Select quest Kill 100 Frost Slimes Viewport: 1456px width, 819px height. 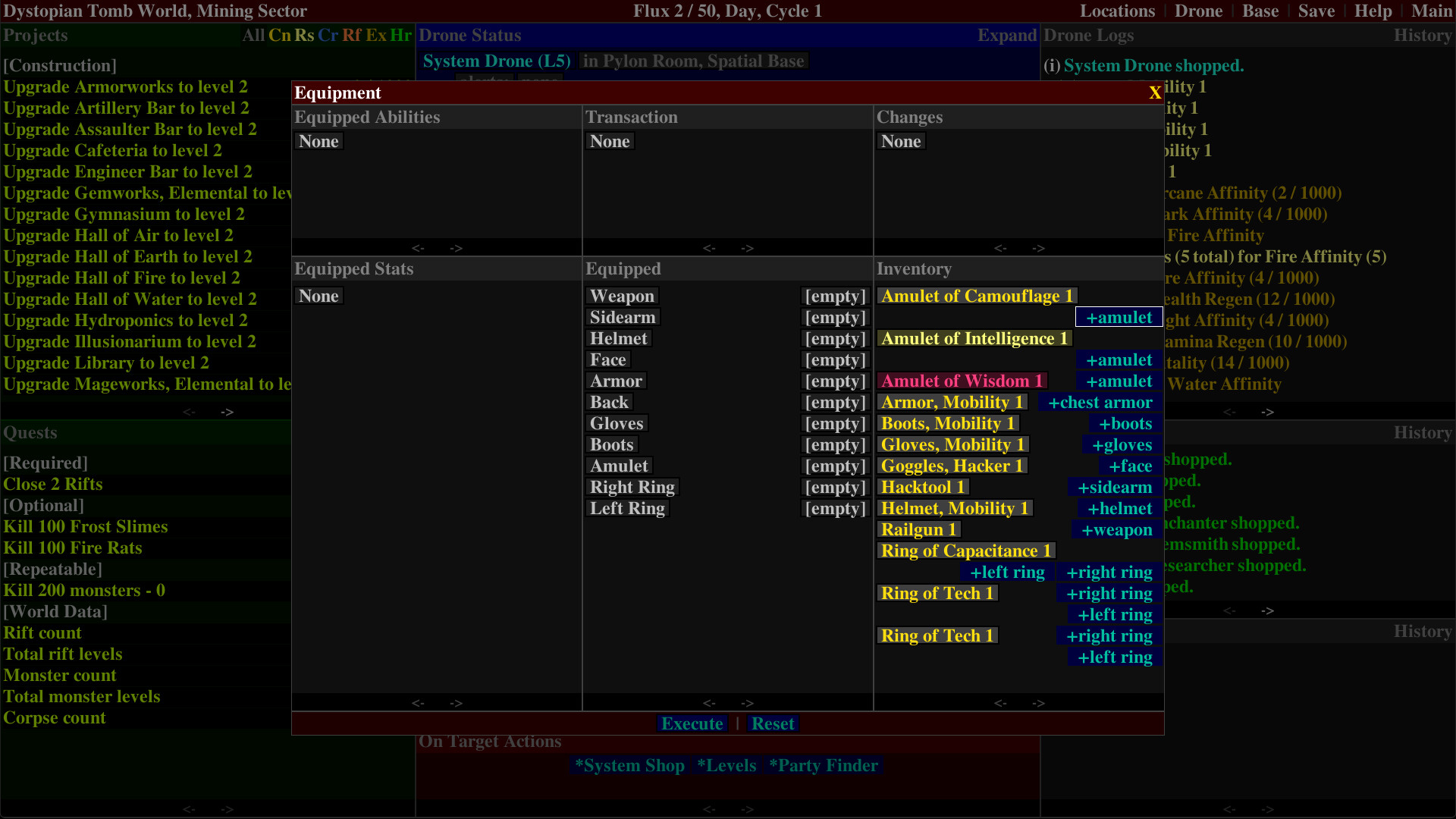[86, 526]
